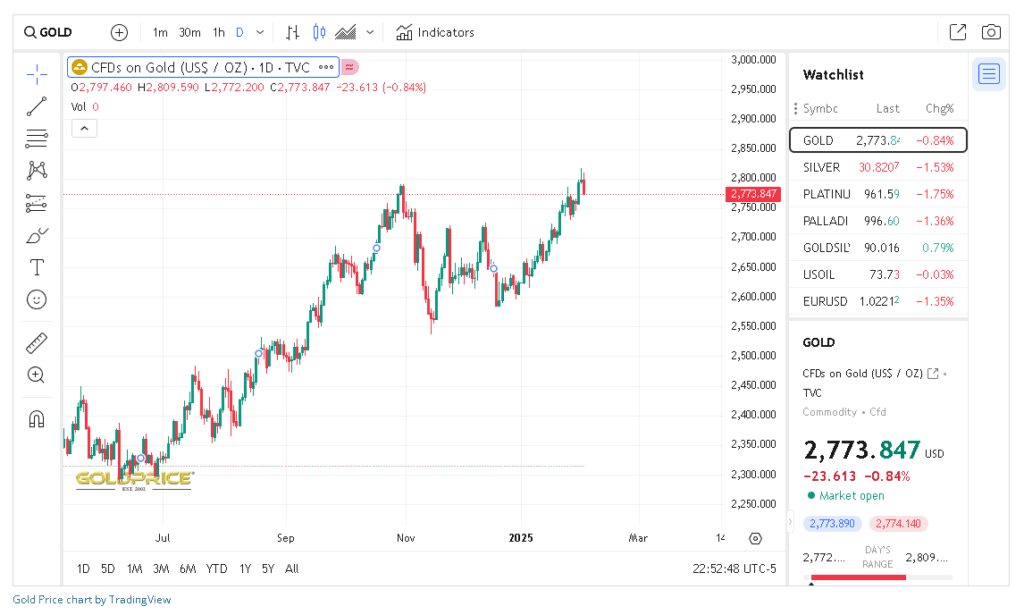Set date range to 5Y
This screenshot has width=1024, height=615.
click(268, 569)
